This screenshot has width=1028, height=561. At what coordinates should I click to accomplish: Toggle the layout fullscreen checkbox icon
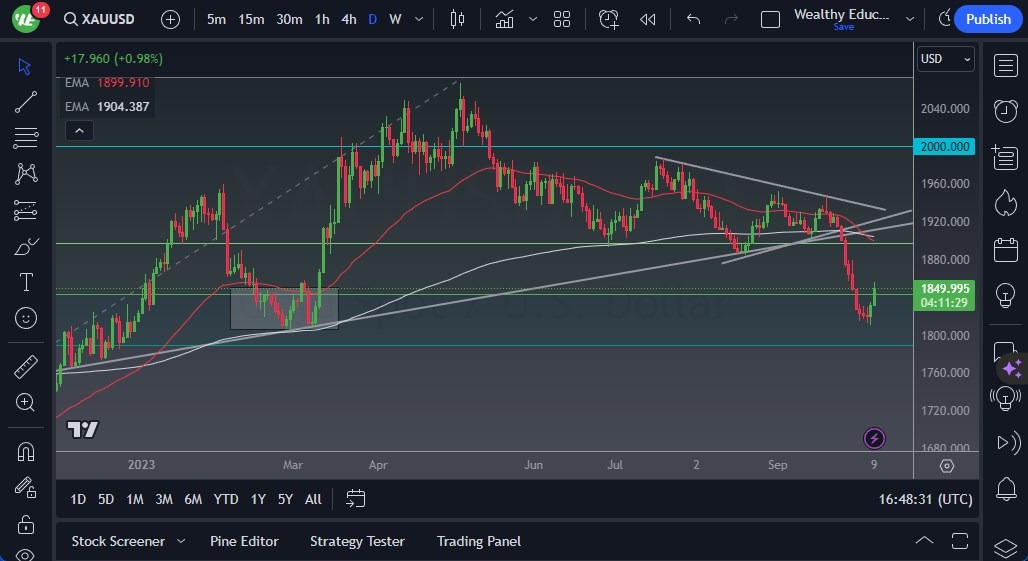770,19
